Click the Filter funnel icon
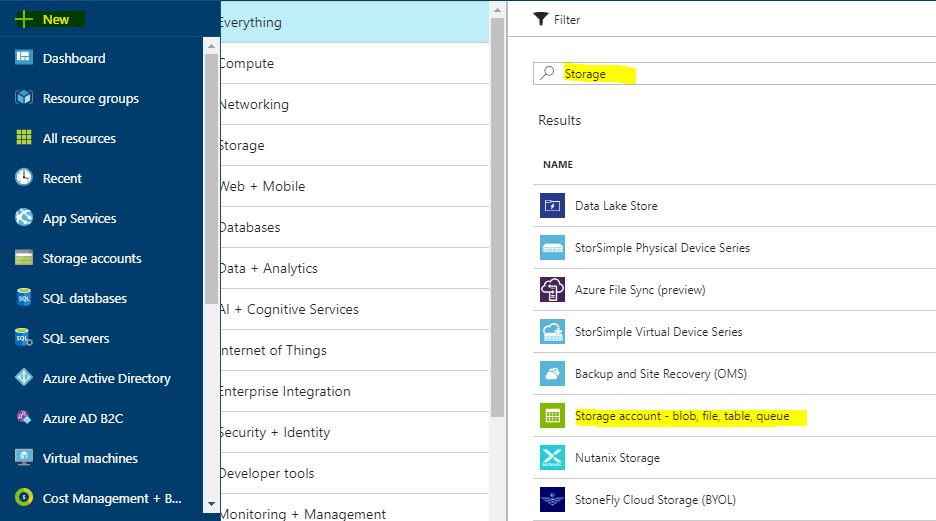 (541, 19)
